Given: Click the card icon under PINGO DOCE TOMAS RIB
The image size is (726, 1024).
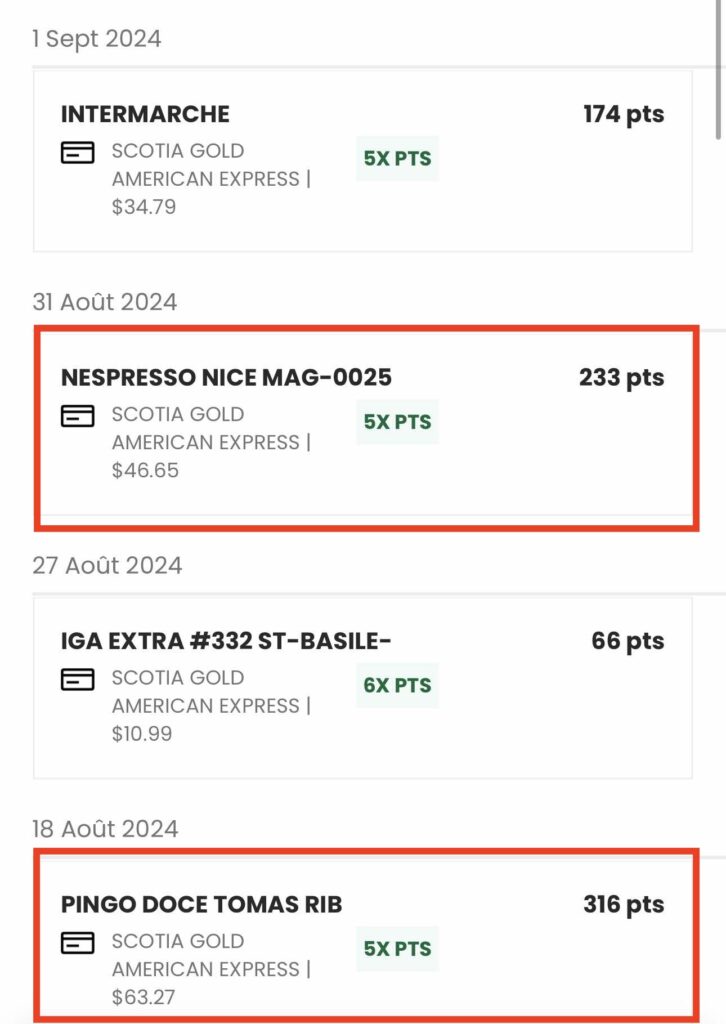Looking at the screenshot, I should (78, 943).
